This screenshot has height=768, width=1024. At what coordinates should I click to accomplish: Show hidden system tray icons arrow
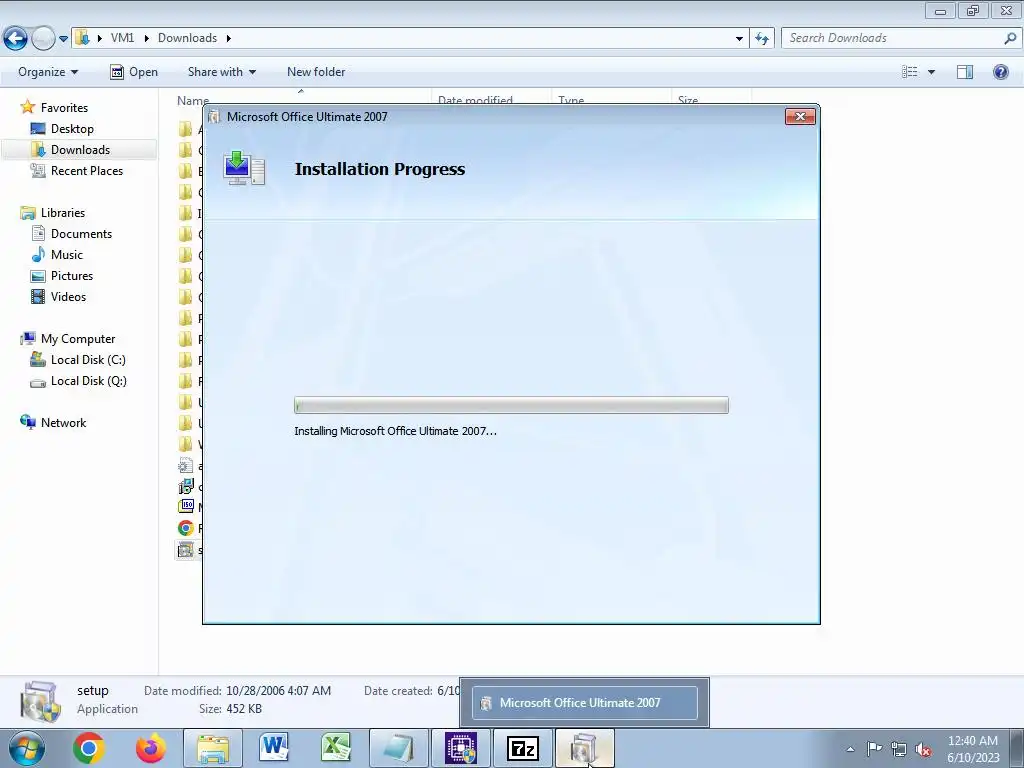point(850,749)
